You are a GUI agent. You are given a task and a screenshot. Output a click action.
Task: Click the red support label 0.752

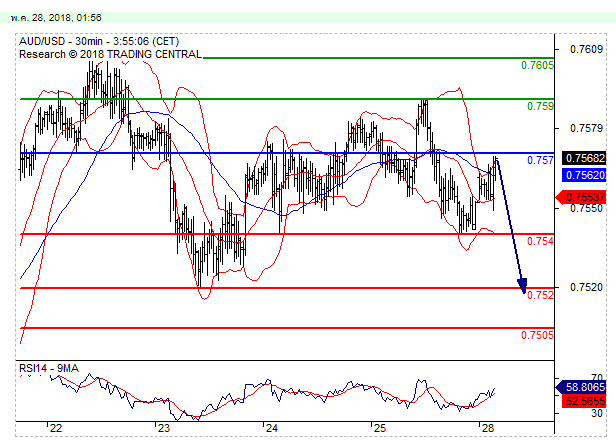pos(540,295)
